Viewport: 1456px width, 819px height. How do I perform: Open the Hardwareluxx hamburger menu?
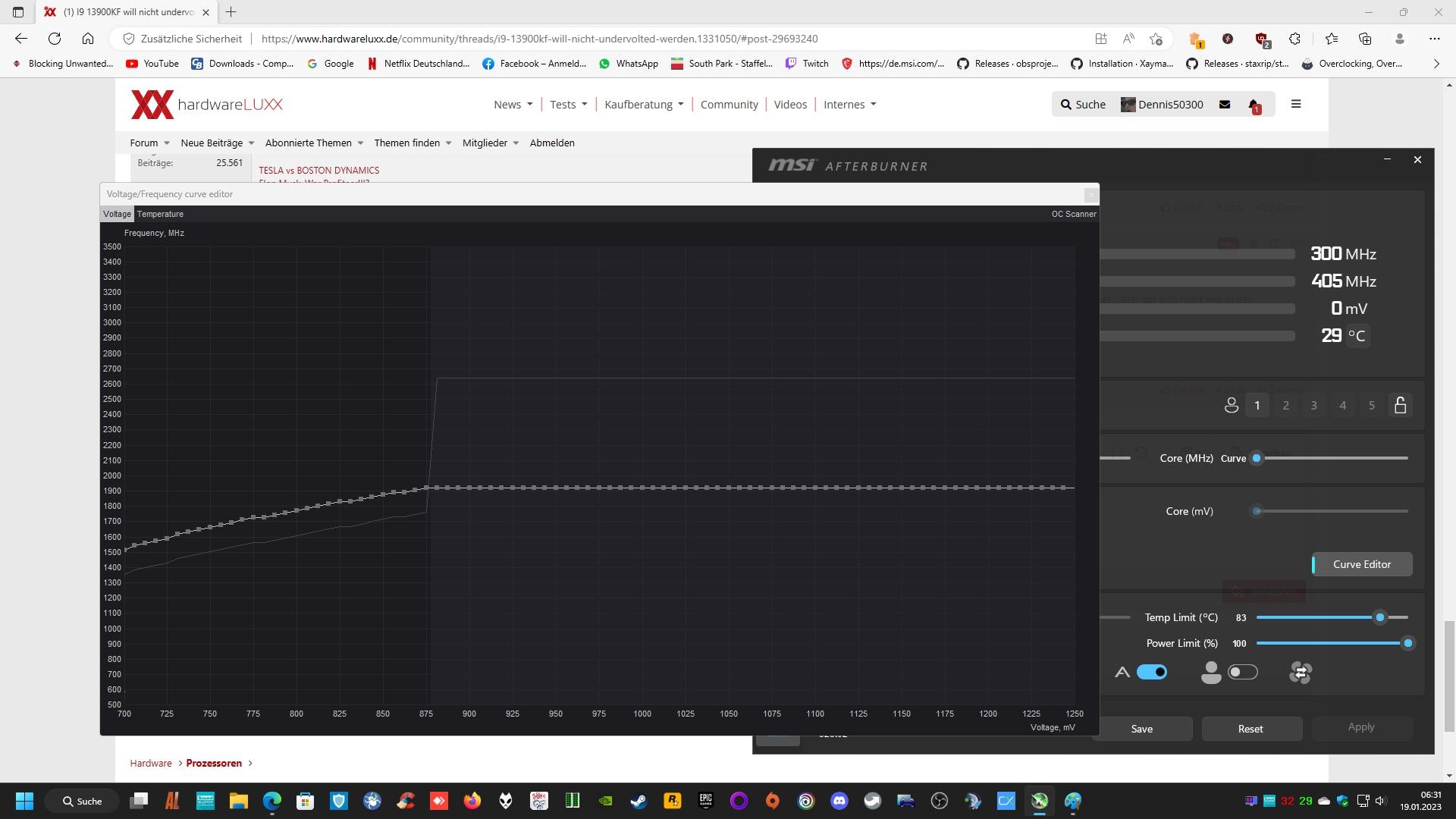1295,104
